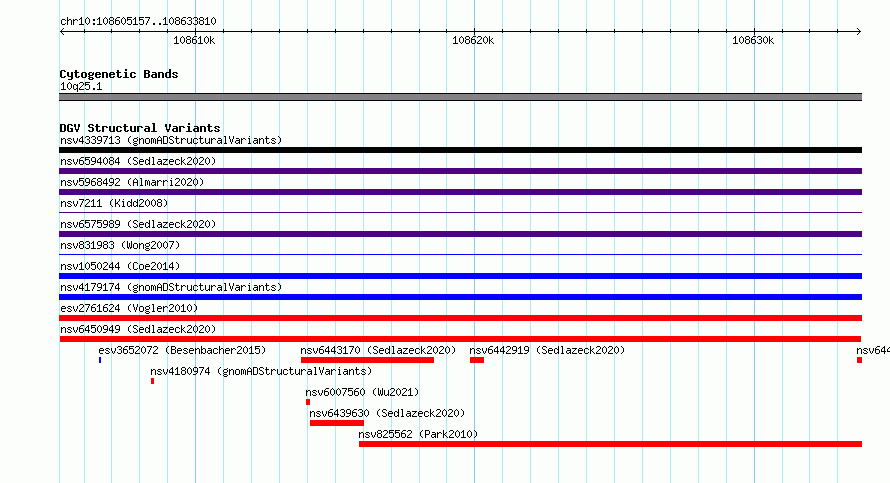Click the 108630k ruler position label
Image resolution: width=890 pixels, height=483 pixels.
(x=753, y=40)
